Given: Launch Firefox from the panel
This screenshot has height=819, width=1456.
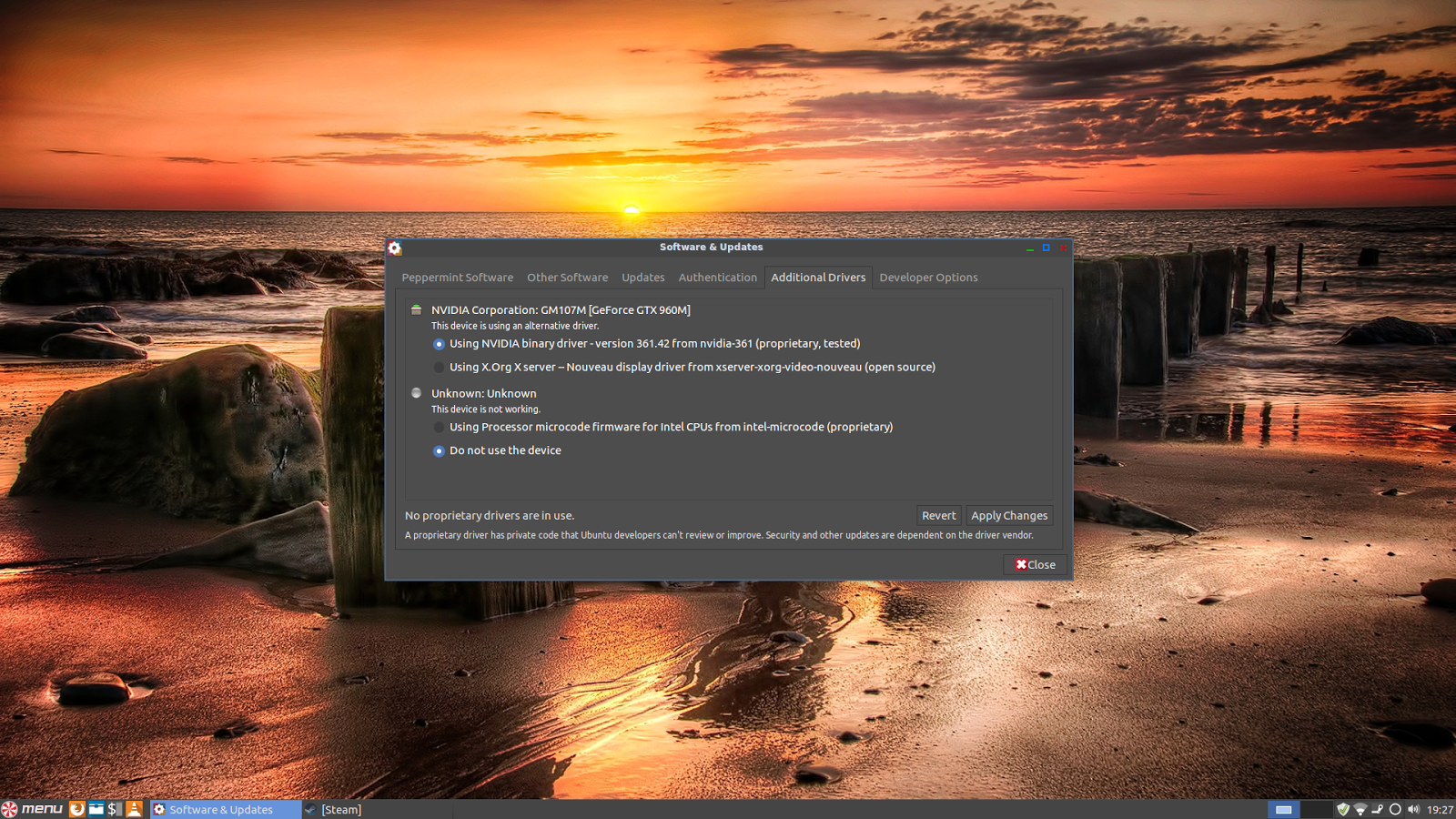Looking at the screenshot, I should point(77,809).
